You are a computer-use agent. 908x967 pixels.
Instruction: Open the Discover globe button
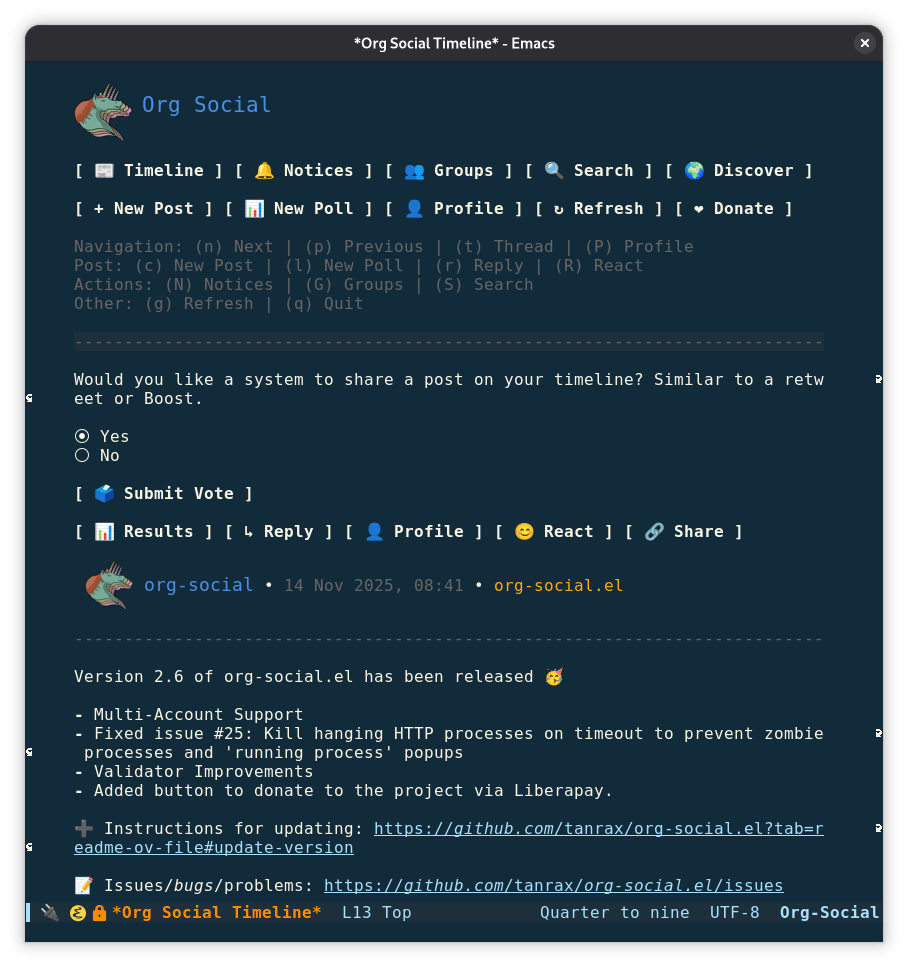739,171
